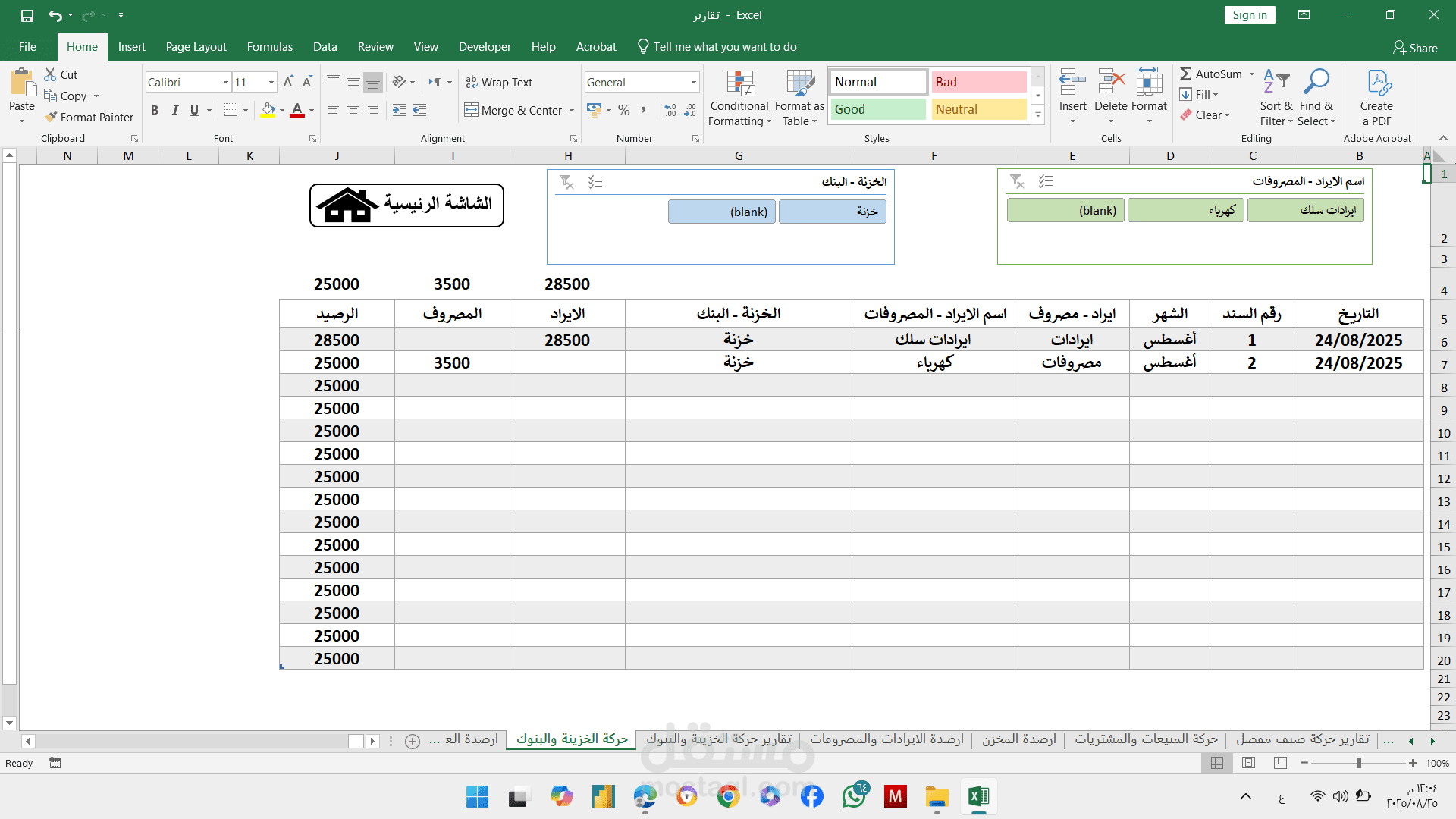The height and width of the screenshot is (819, 1456).
Task: Select the cell containing ايرادات سلك
Action: click(x=933, y=340)
